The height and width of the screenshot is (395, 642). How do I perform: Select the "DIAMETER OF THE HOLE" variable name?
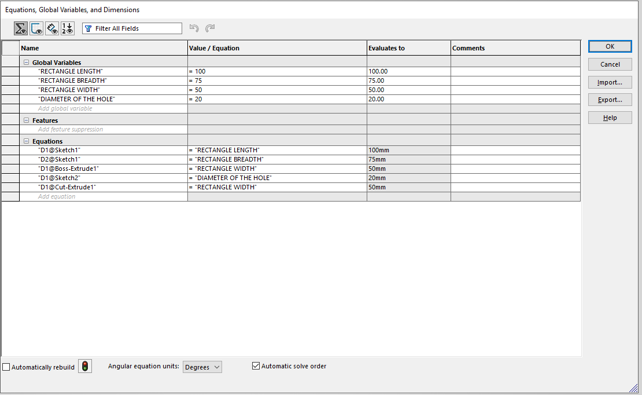76,99
